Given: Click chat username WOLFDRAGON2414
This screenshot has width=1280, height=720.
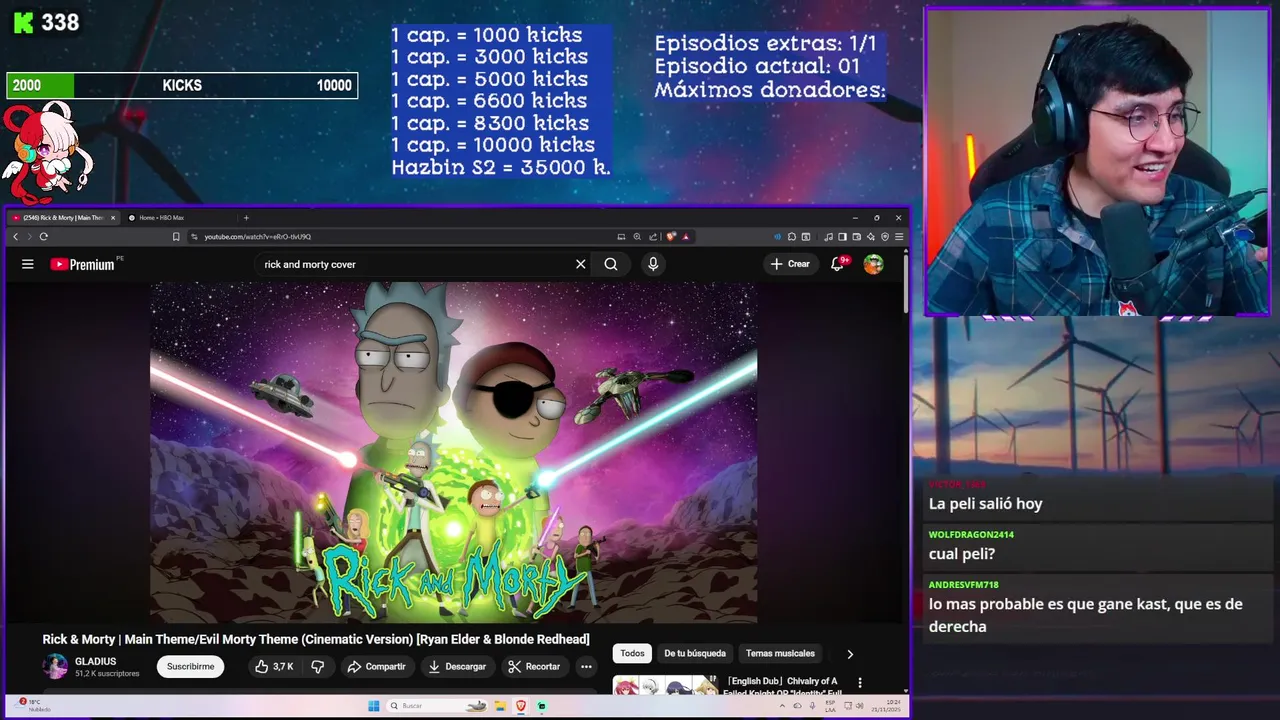Looking at the screenshot, I should pos(971,535).
